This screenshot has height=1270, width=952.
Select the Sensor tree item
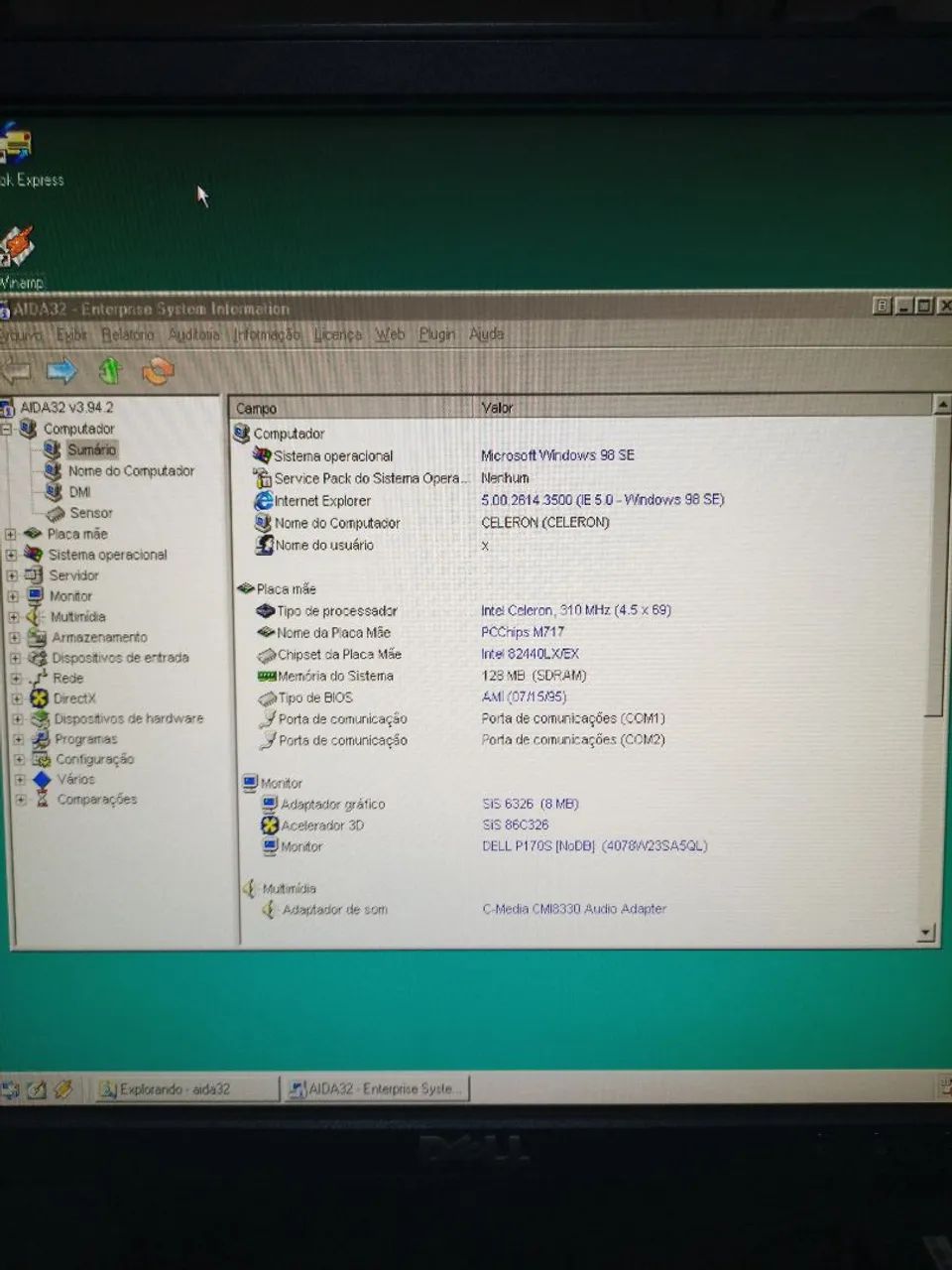tap(91, 513)
